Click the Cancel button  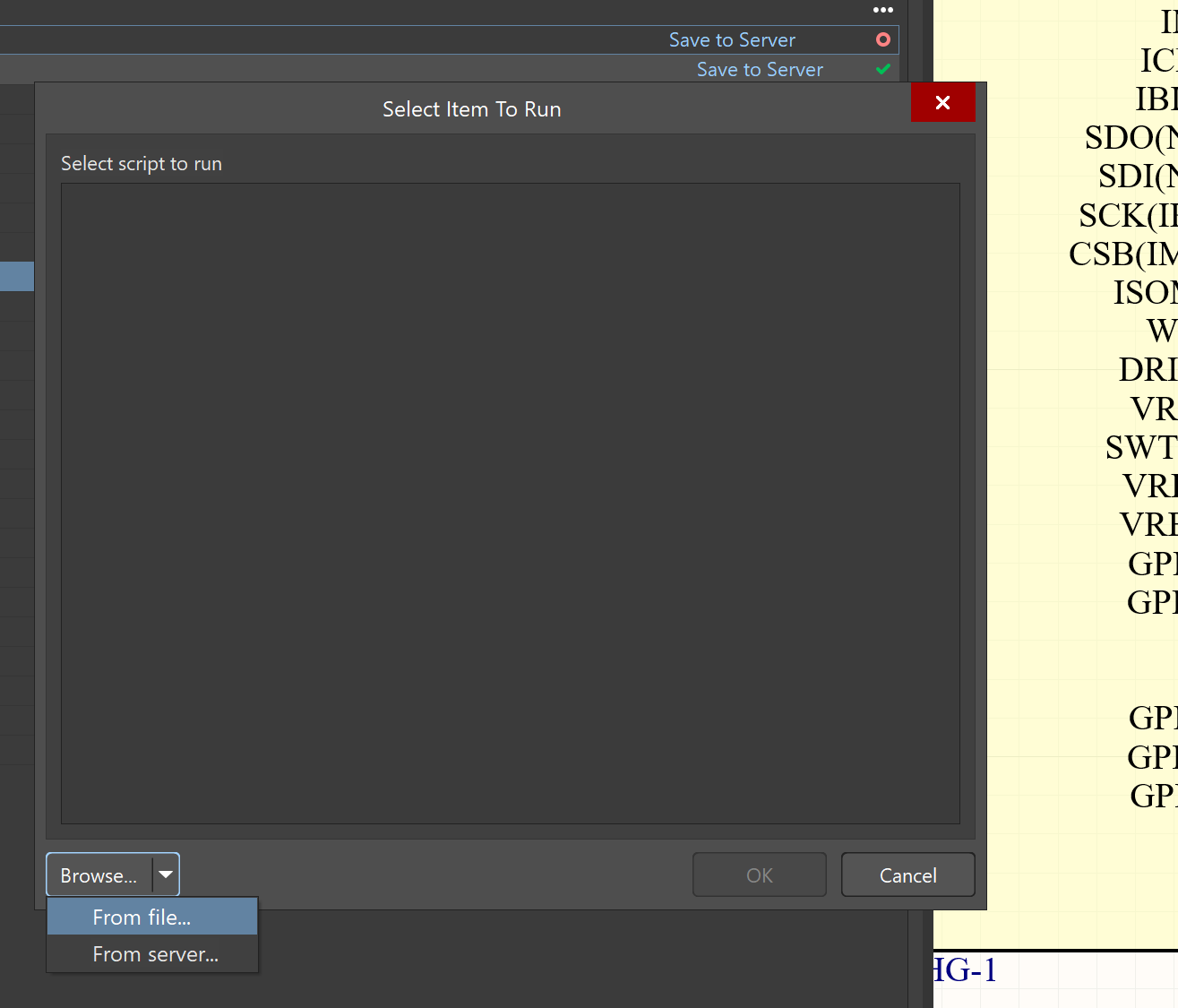(x=907, y=874)
